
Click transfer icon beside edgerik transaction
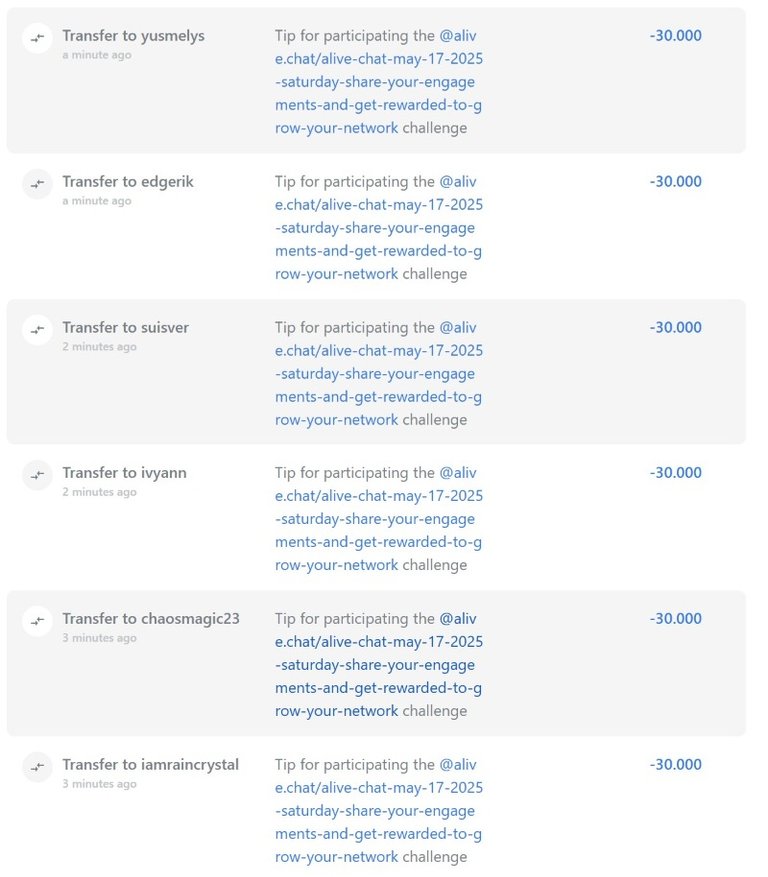coord(37,184)
